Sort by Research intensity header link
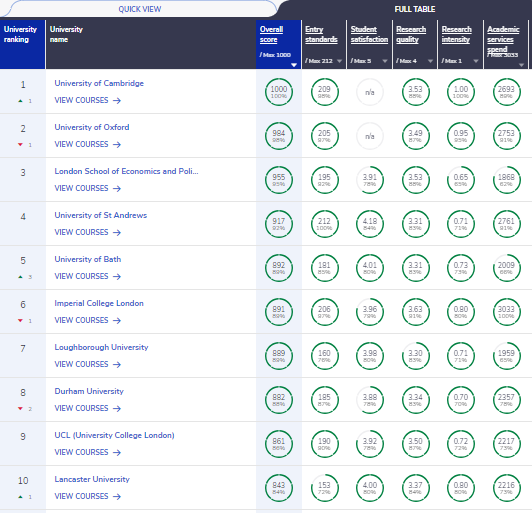Viewport: 532px width, 513px height. 456,34
